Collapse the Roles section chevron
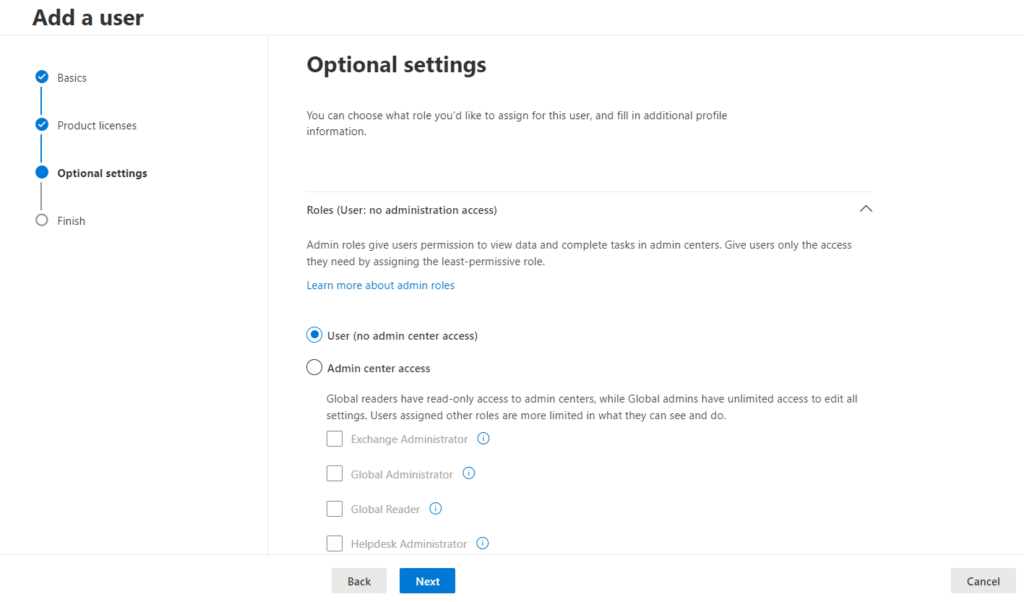1024x602 pixels. tap(866, 209)
